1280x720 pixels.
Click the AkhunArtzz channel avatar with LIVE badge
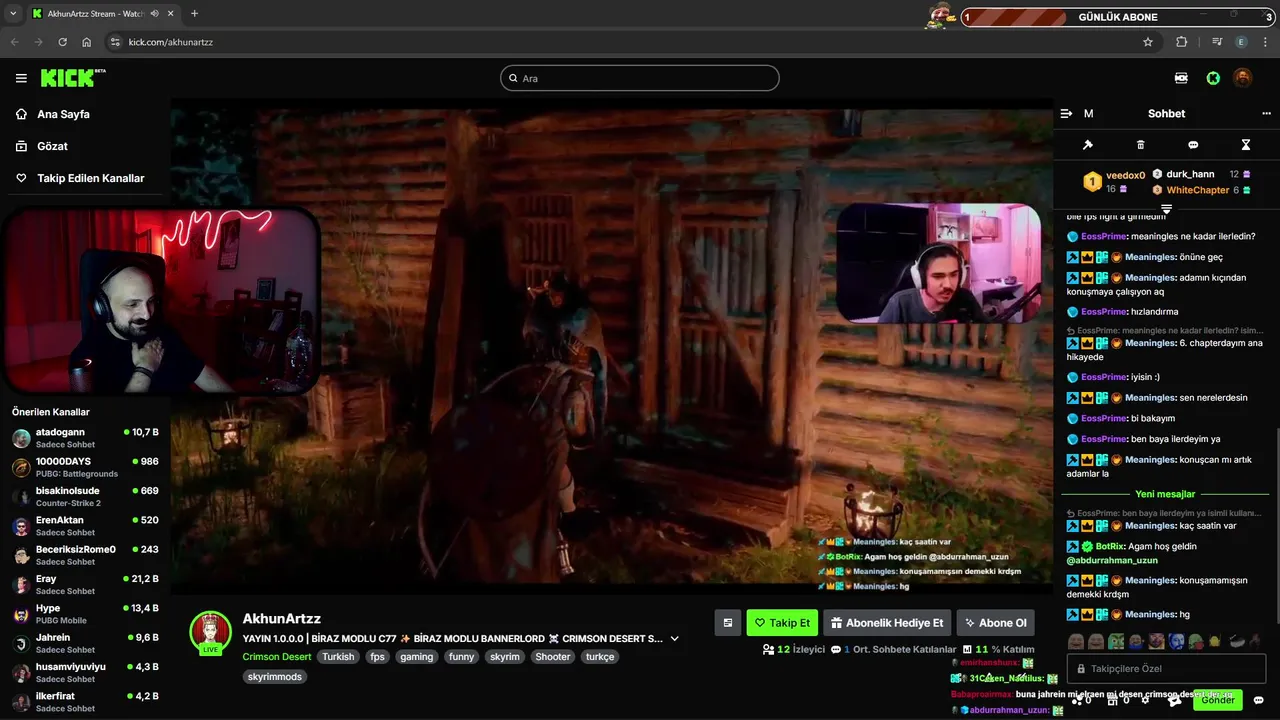click(x=211, y=633)
